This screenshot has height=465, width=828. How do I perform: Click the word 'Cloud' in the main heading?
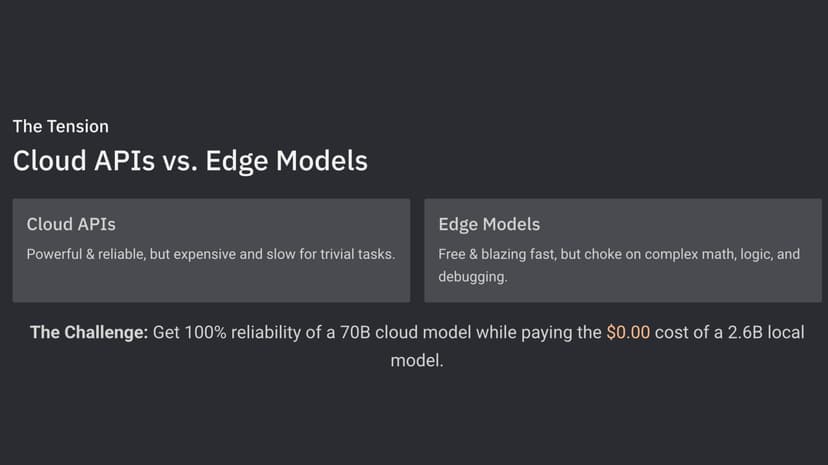(x=50, y=161)
